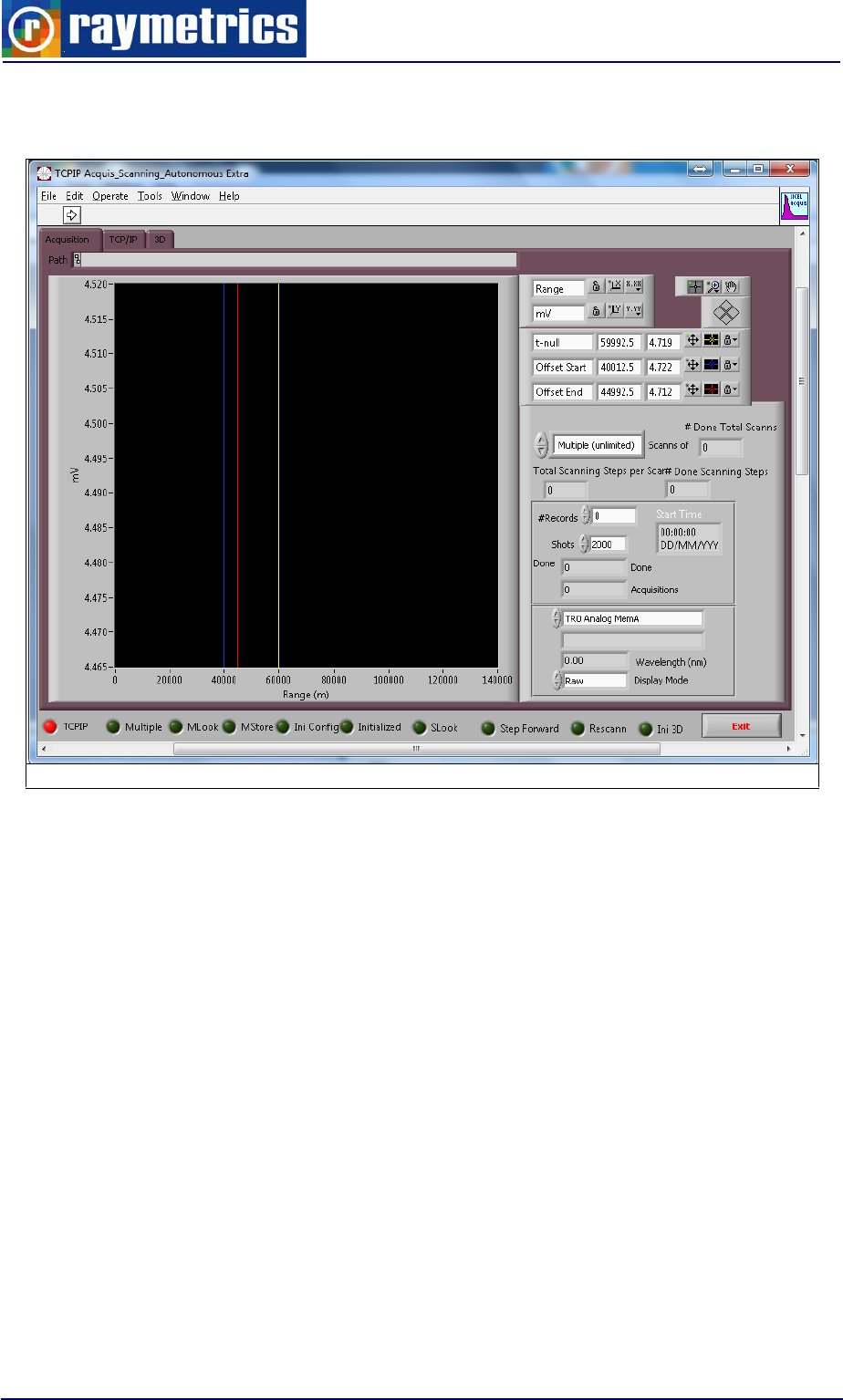Click the X-axis one-time autoscale icon
The width and height of the screenshot is (843, 1400).
pos(615,286)
